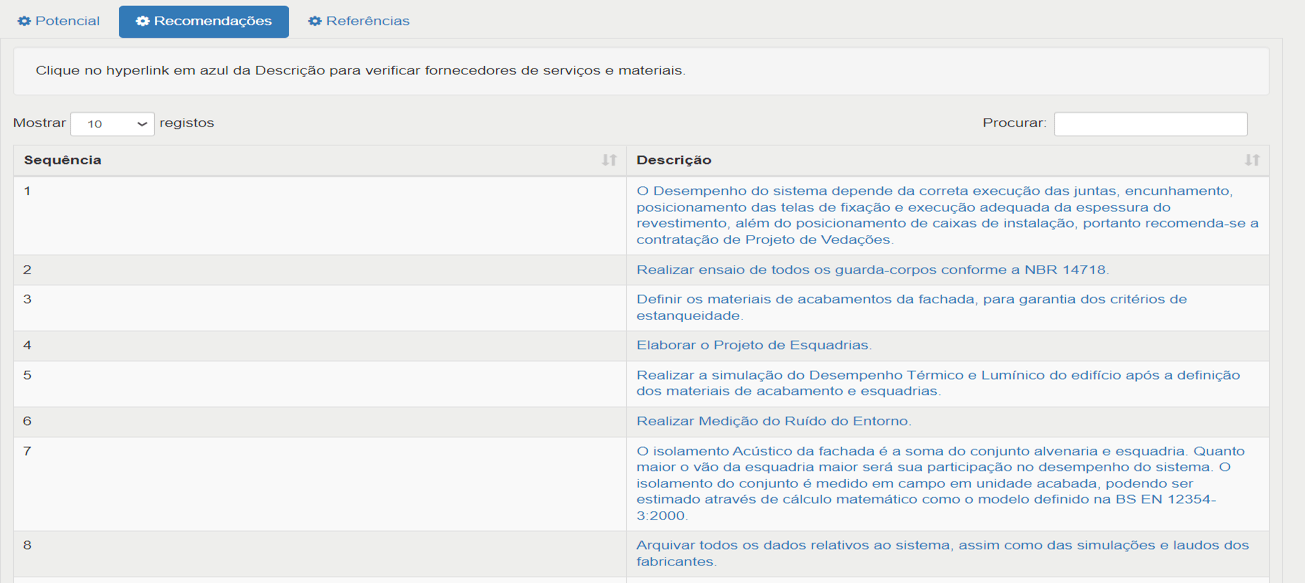Open the Realizar Medição do Ruído do Entorno link
The width and height of the screenshot is (1305, 583).
tap(774, 421)
